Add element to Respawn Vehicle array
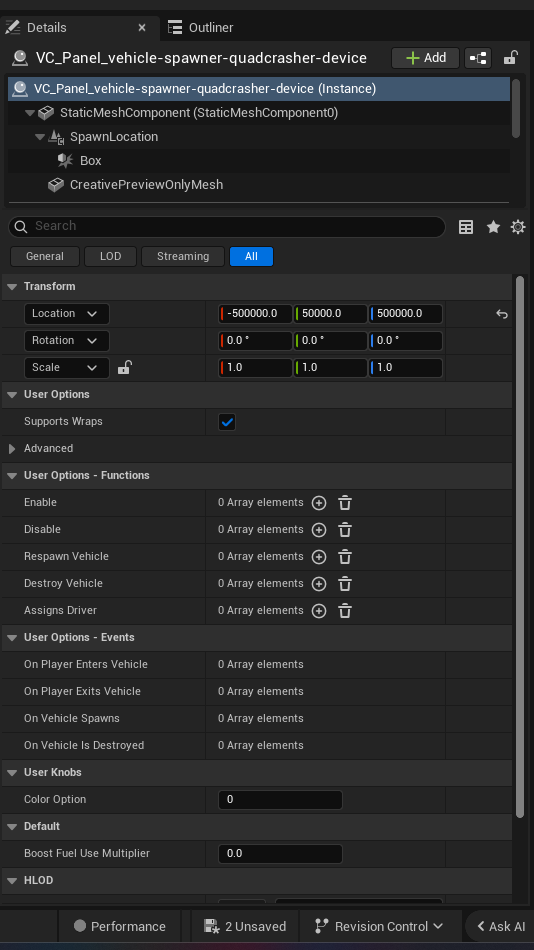Viewport: 534px width, 950px height. (x=319, y=557)
